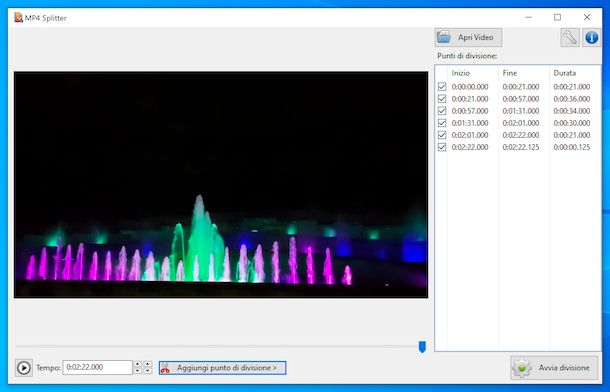The width and height of the screenshot is (610, 392).
Task: Open the blue info icon
Action: click(x=591, y=38)
